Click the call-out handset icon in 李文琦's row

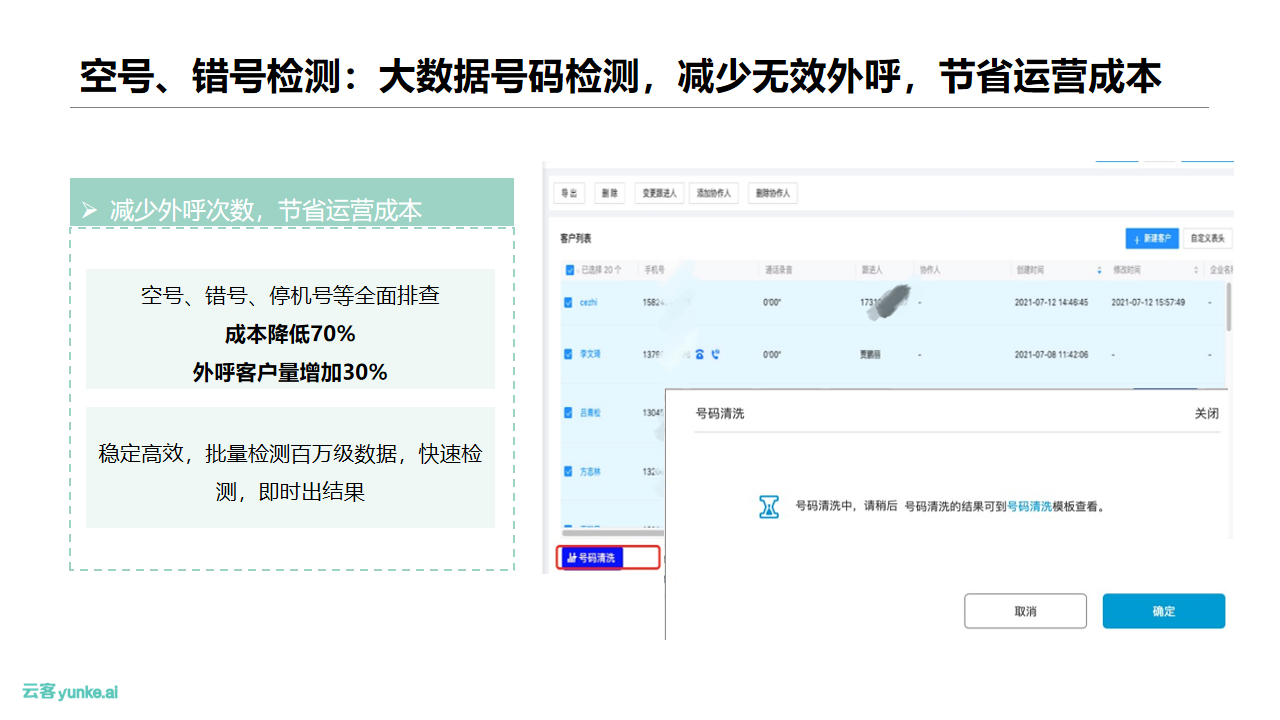click(715, 354)
